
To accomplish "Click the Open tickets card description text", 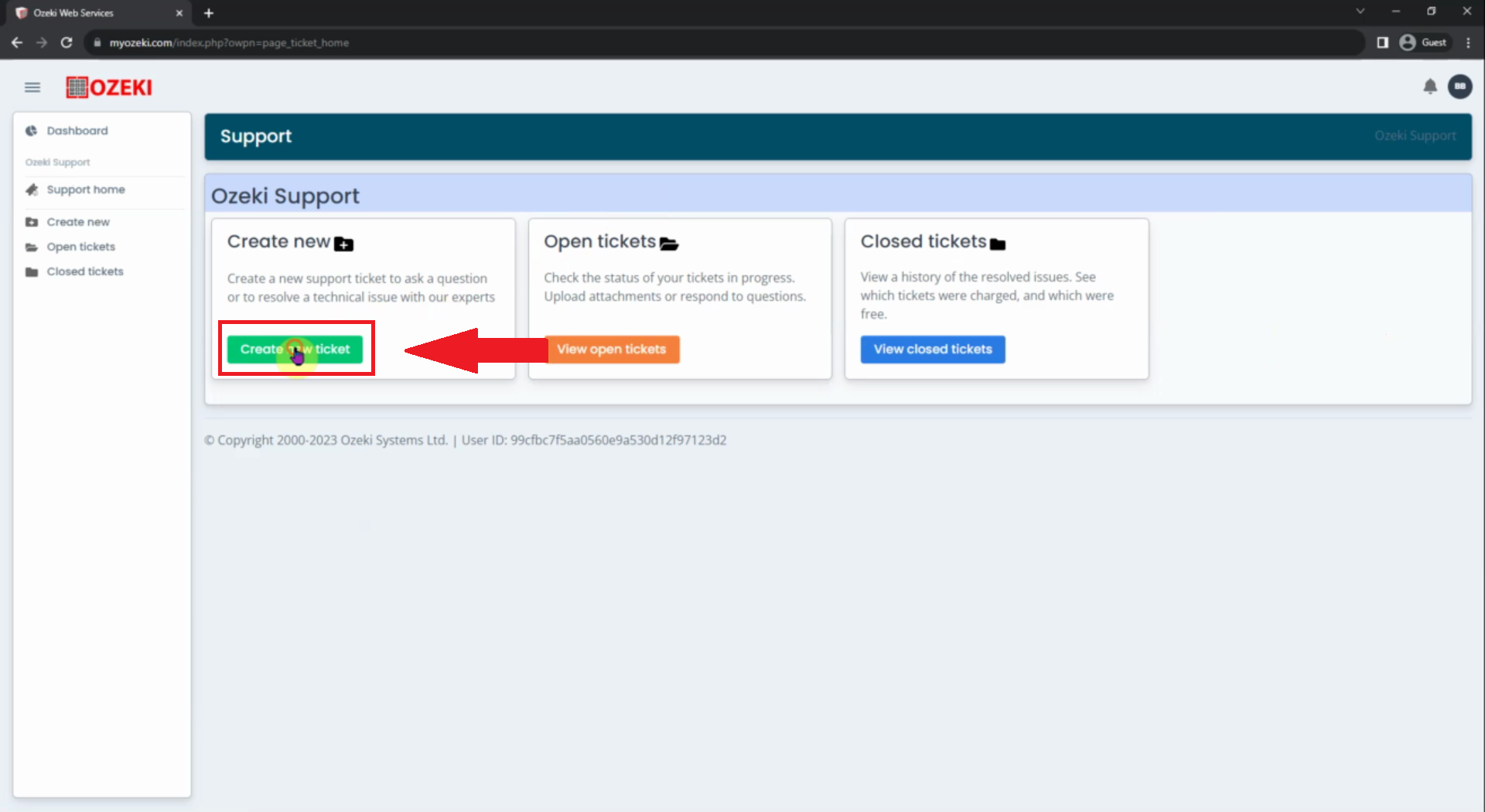I will coord(674,287).
